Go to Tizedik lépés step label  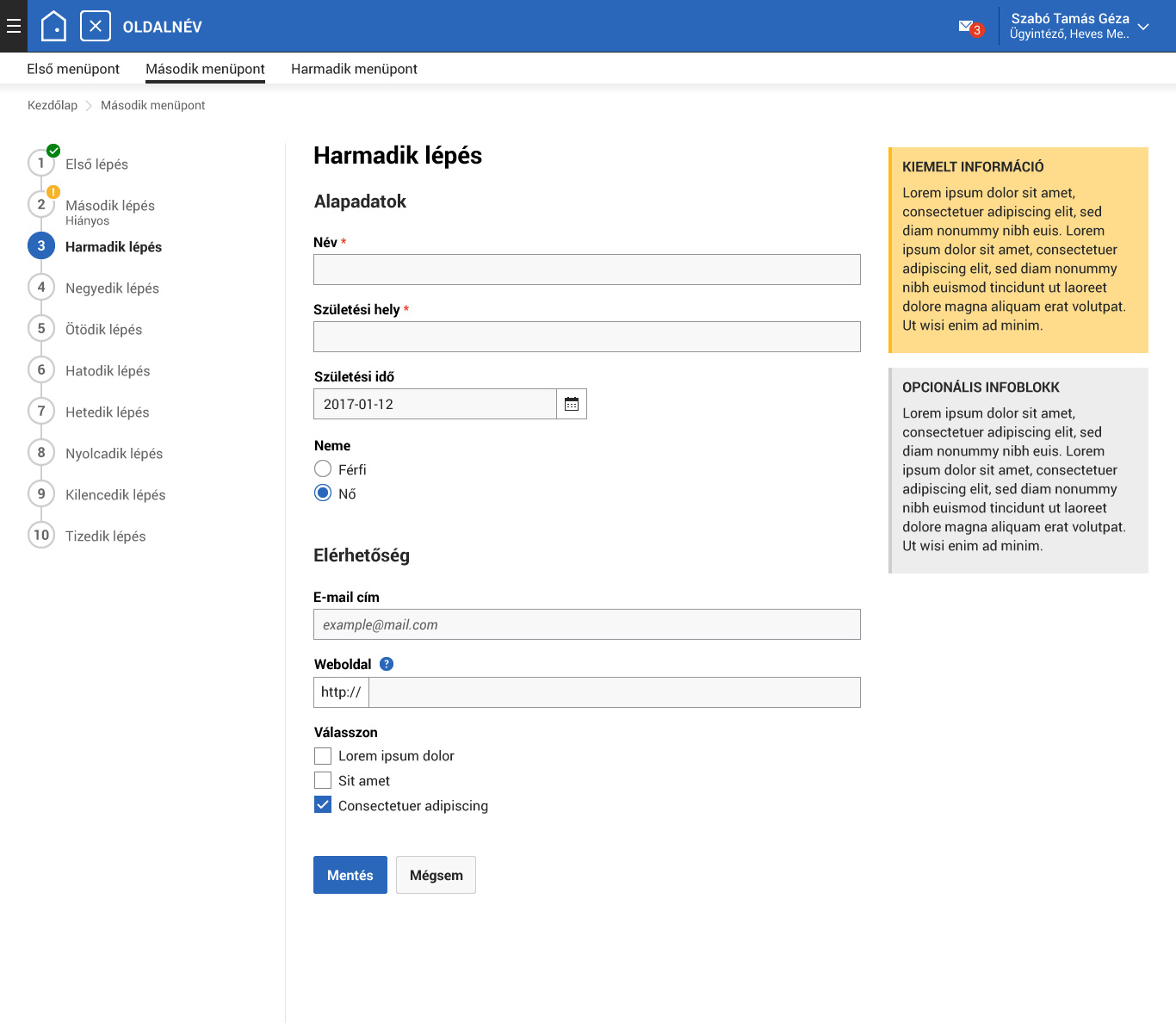coord(105,536)
